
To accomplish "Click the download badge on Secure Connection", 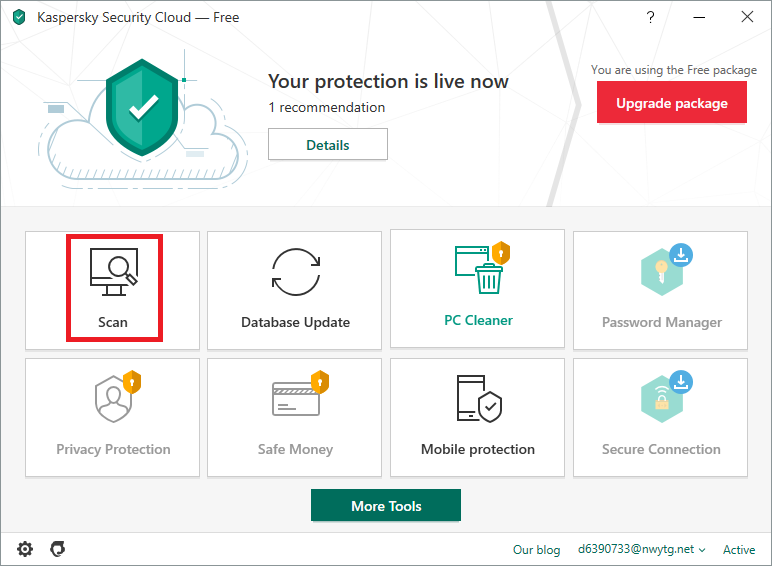I will [x=681, y=382].
